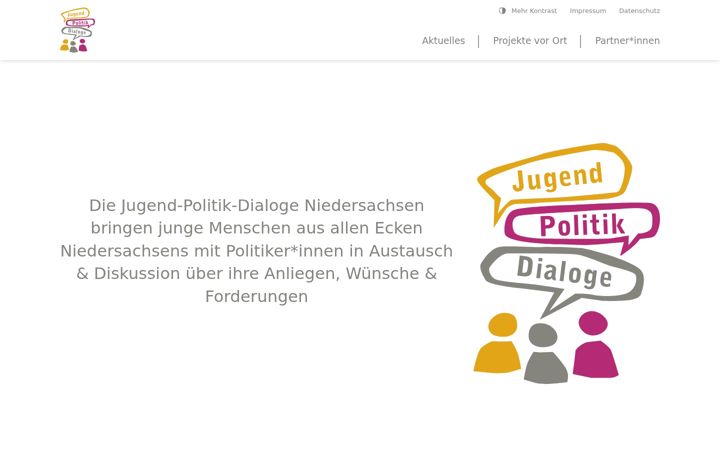Go to the Aktuelles menu item

[443, 40]
